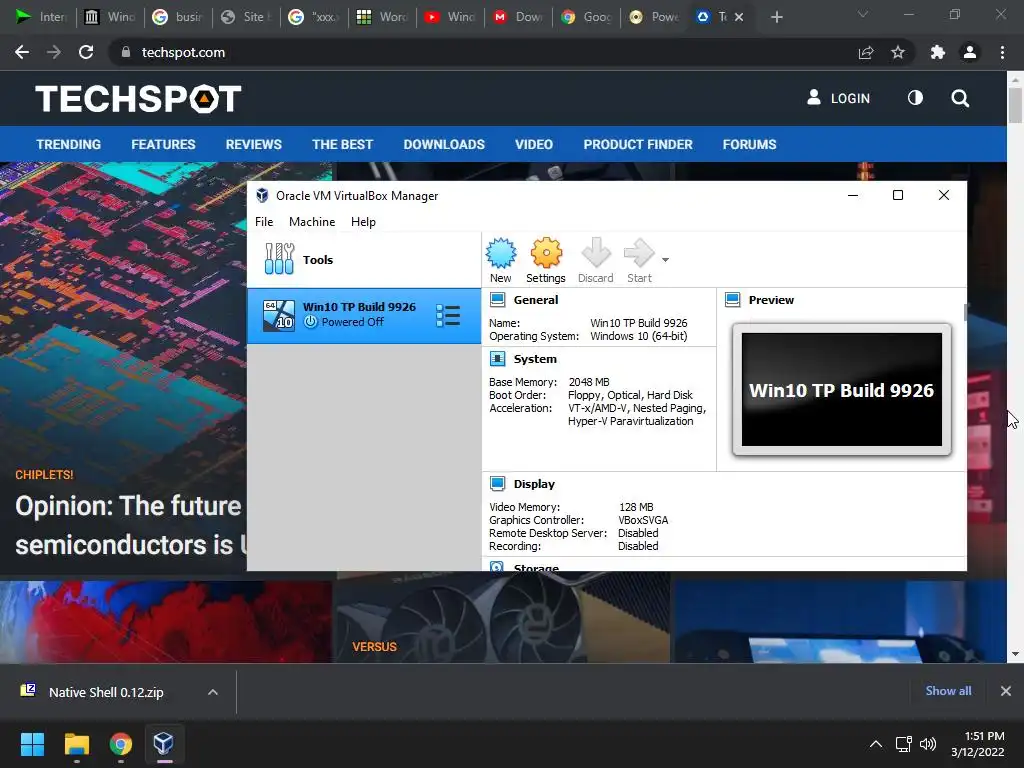This screenshot has width=1024, height=768.
Task: Bookmark the page with the star icon
Action: click(898, 52)
